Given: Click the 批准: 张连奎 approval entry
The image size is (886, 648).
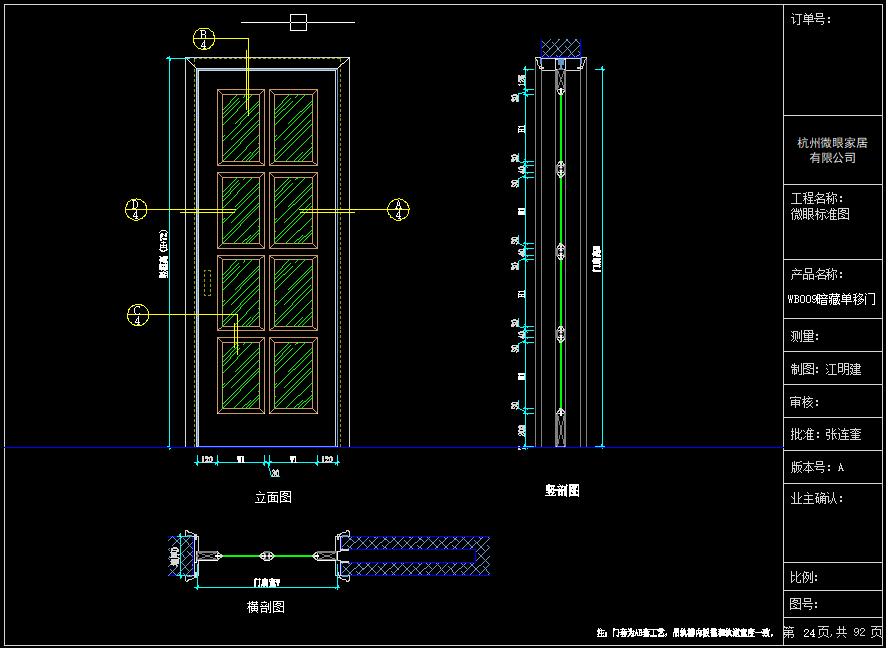Looking at the screenshot, I should coord(826,435).
